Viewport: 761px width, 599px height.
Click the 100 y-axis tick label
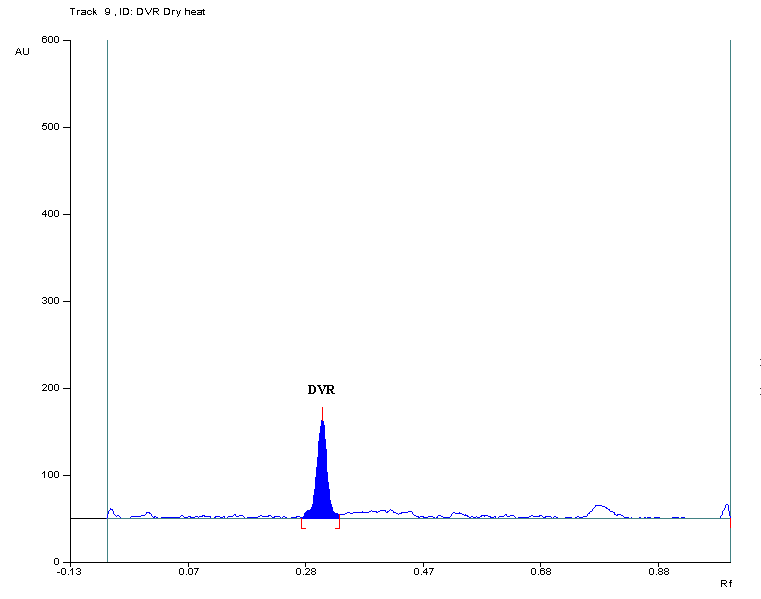pyautogui.click(x=50, y=475)
